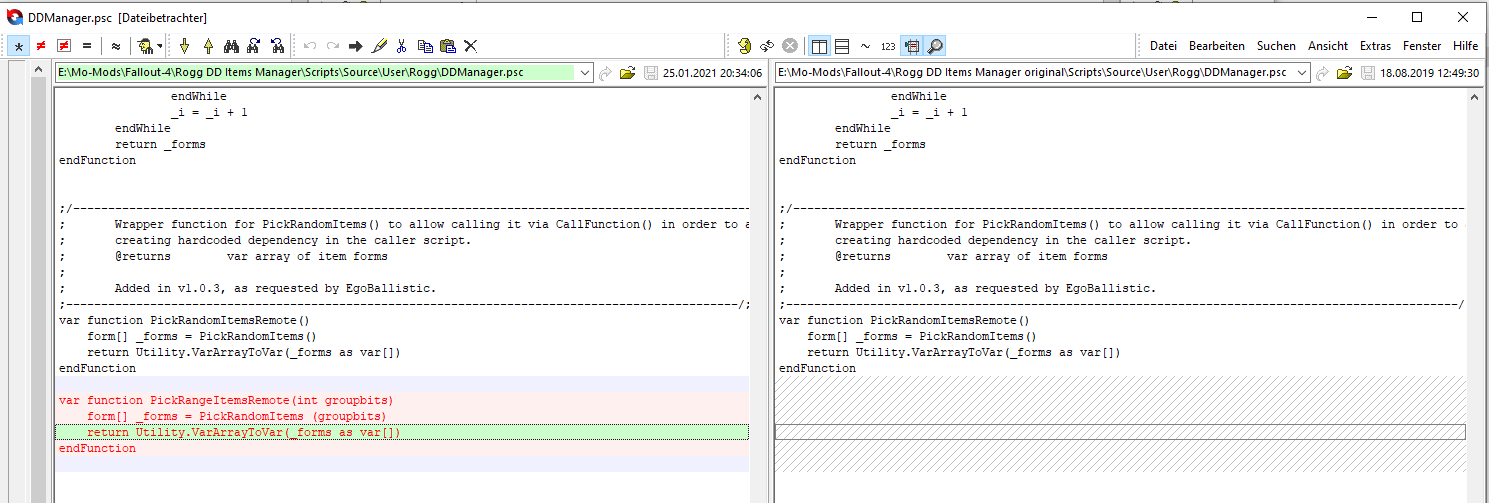Open the find binoculars tool
The width and height of the screenshot is (1489, 503).
pyautogui.click(x=231, y=46)
